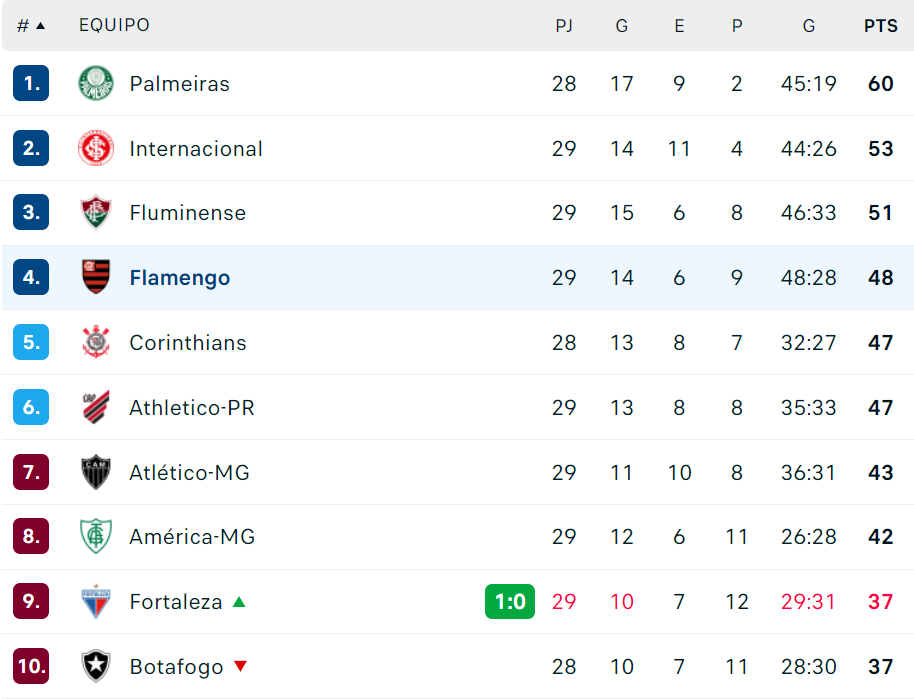Screen dimensions: 914x699
Task: Click the Internacional club crest
Action: click(x=96, y=148)
